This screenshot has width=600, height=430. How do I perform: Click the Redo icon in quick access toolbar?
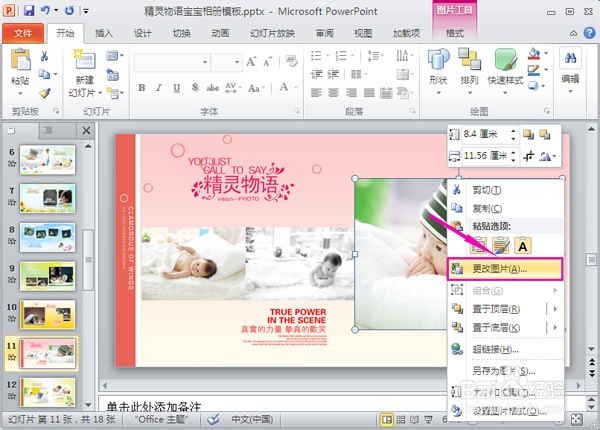[69, 11]
